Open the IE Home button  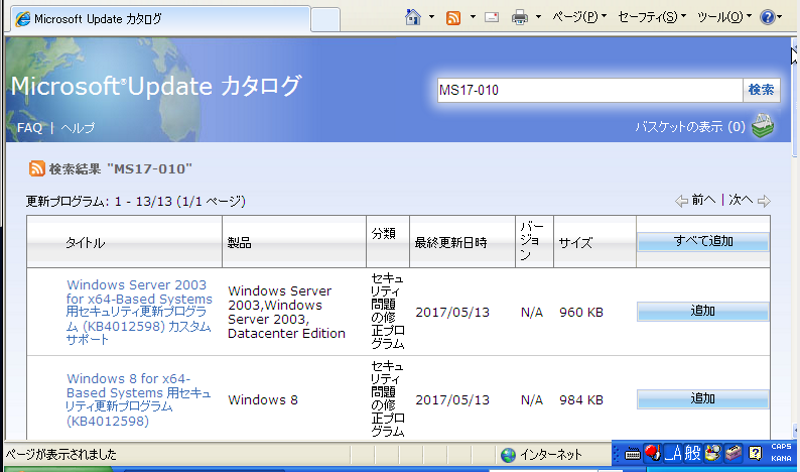(x=413, y=17)
